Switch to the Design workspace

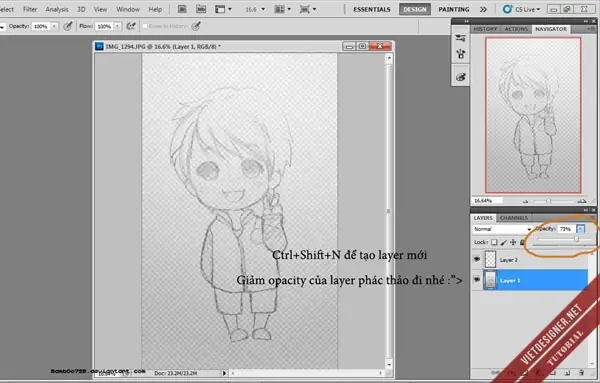[x=415, y=9]
